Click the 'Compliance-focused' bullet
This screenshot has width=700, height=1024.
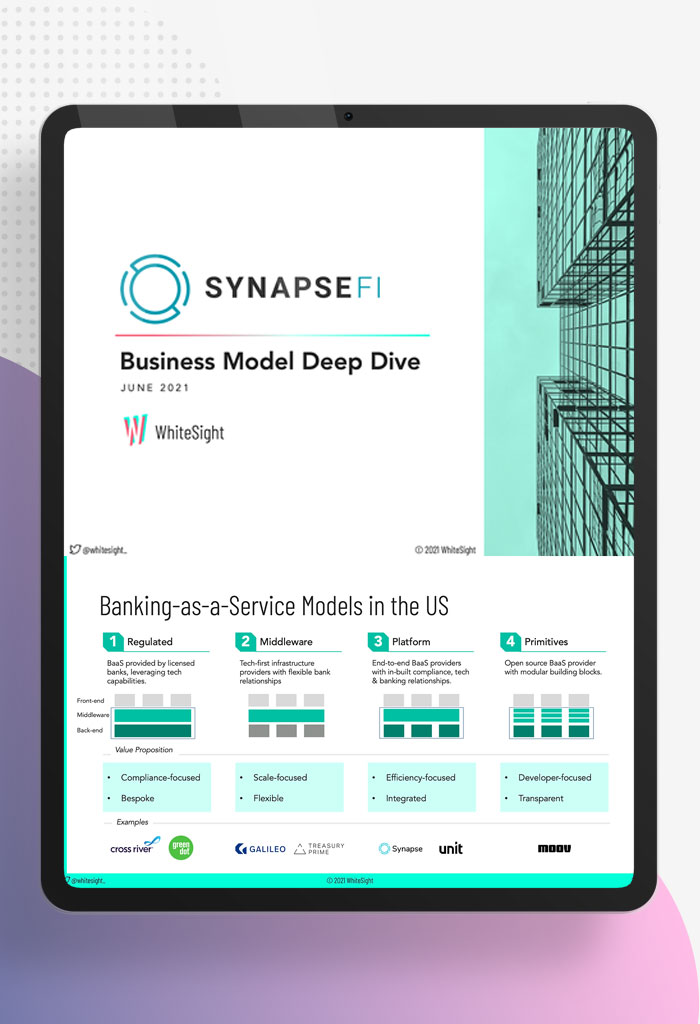tap(161, 778)
